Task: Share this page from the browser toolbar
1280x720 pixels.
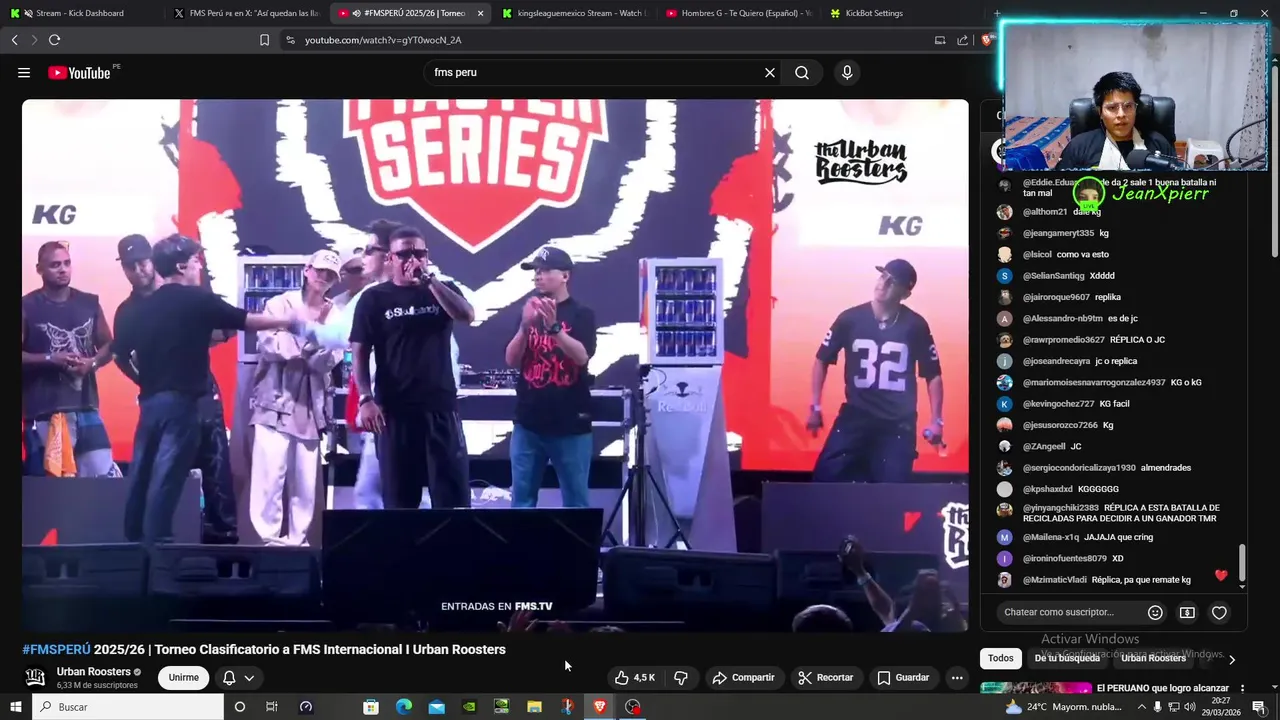Action: point(962,40)
